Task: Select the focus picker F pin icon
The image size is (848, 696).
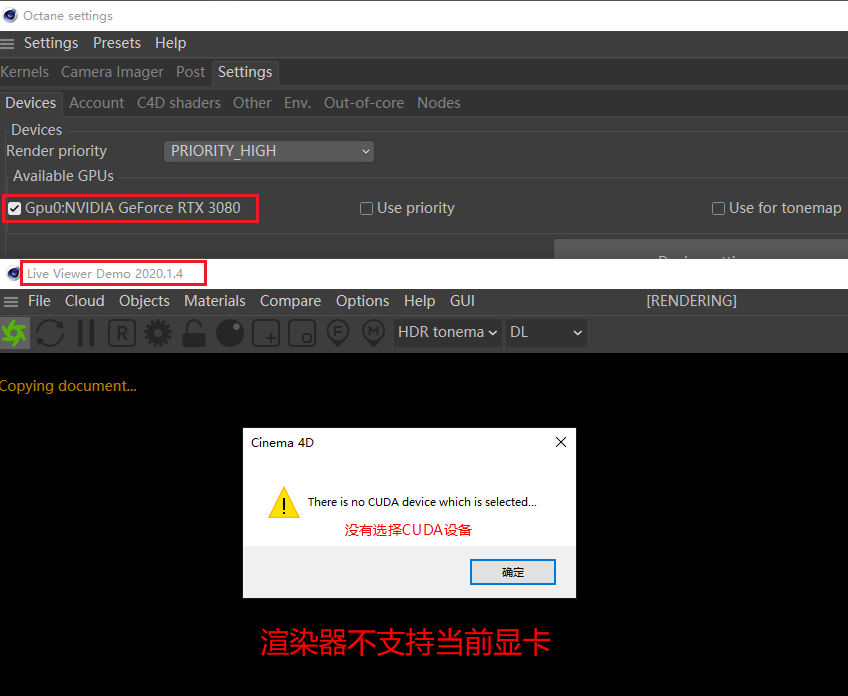Action: pyautogui.click(x=338, y=333)
